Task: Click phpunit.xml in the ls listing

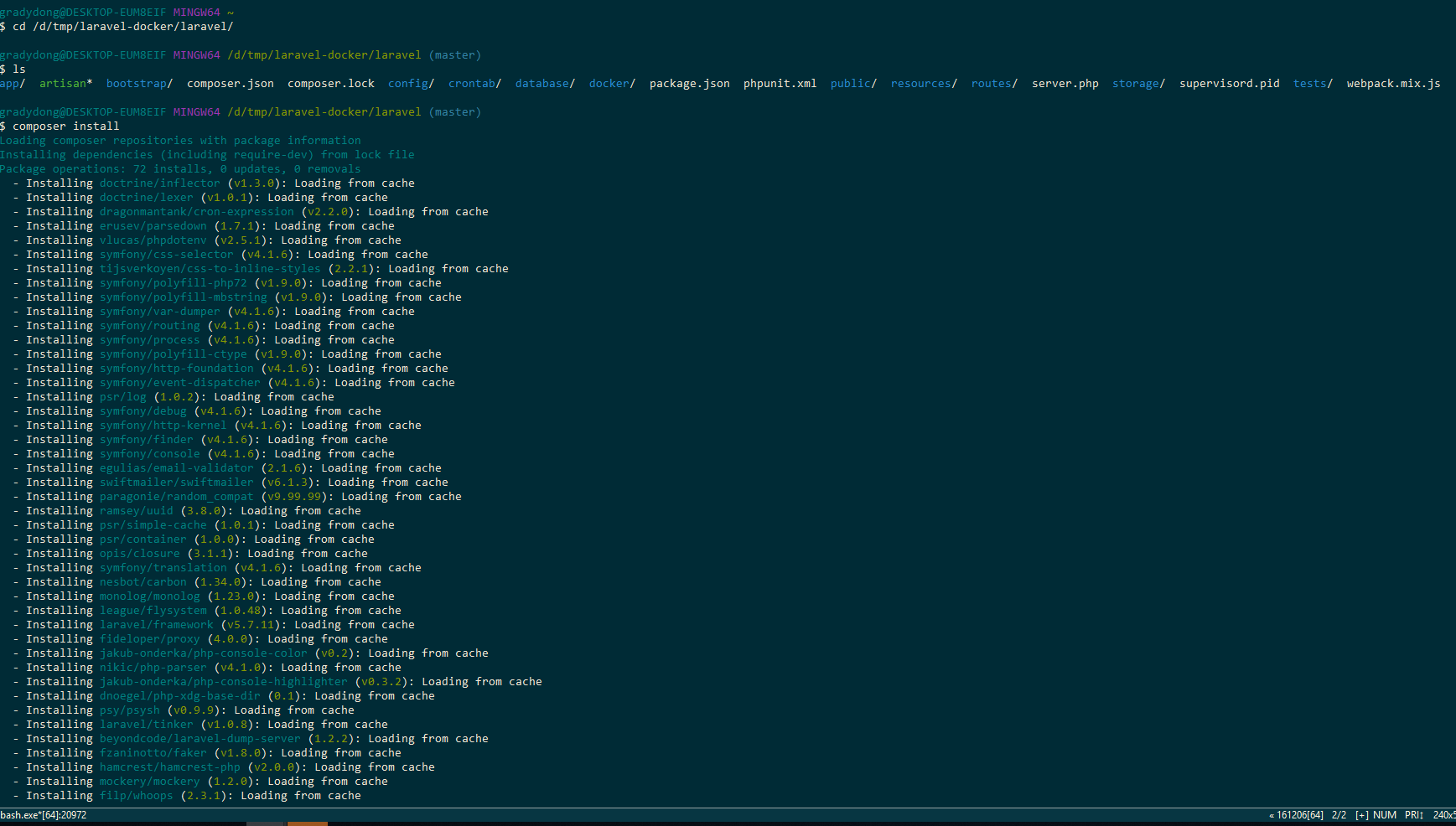Action: tap(780, 84)
